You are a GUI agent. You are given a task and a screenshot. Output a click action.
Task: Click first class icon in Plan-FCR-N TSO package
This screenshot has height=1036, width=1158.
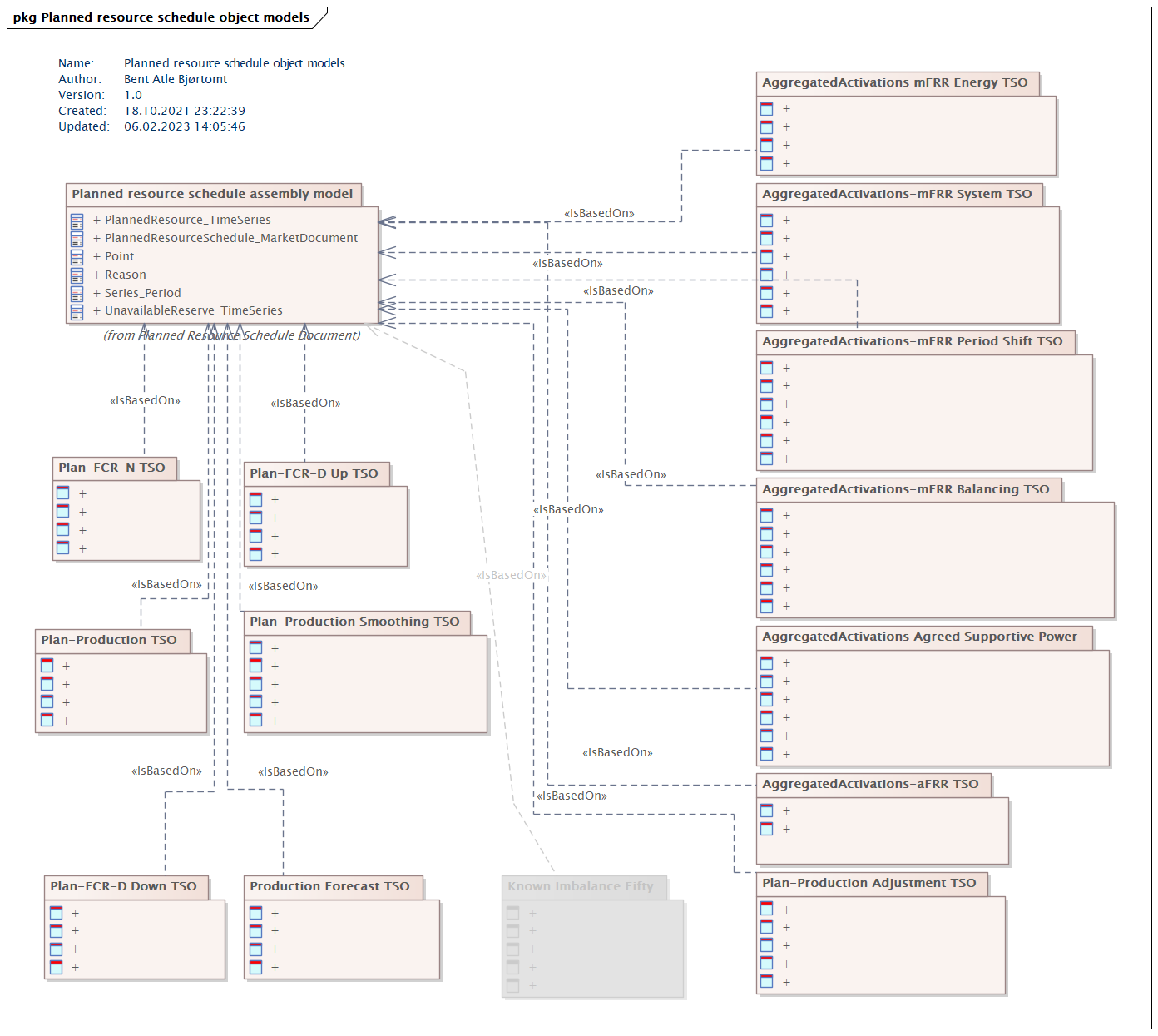[x=63, y=493]
